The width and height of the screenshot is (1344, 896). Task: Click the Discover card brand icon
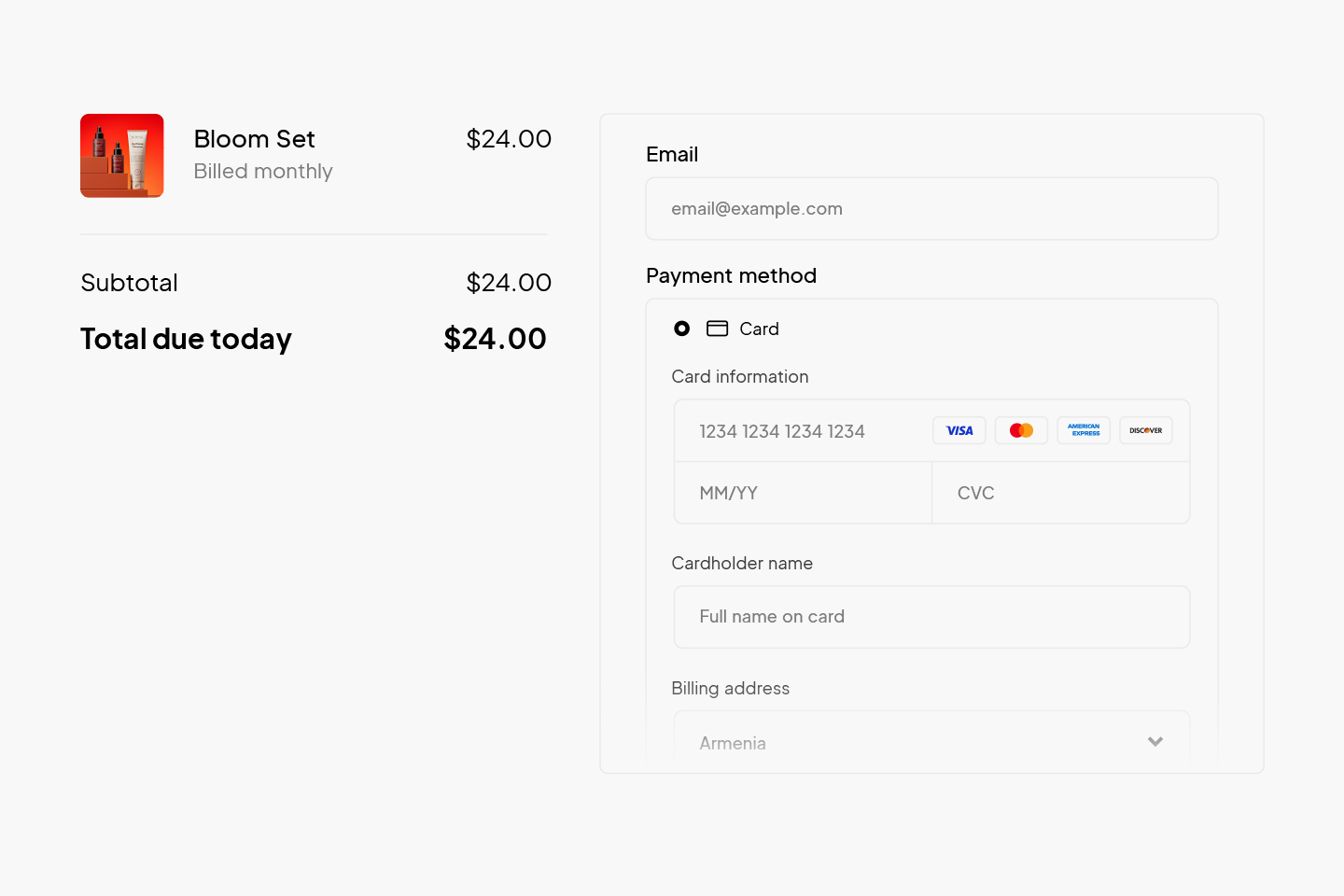pyautogui.click(x=1145, y=430)
